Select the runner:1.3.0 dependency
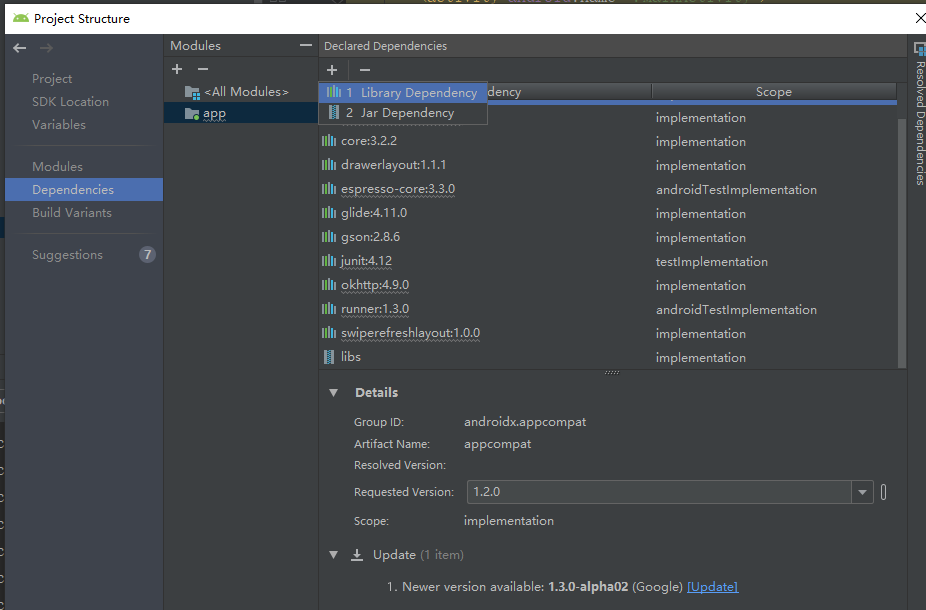This screenshot has width=926, height=610. 608,309
